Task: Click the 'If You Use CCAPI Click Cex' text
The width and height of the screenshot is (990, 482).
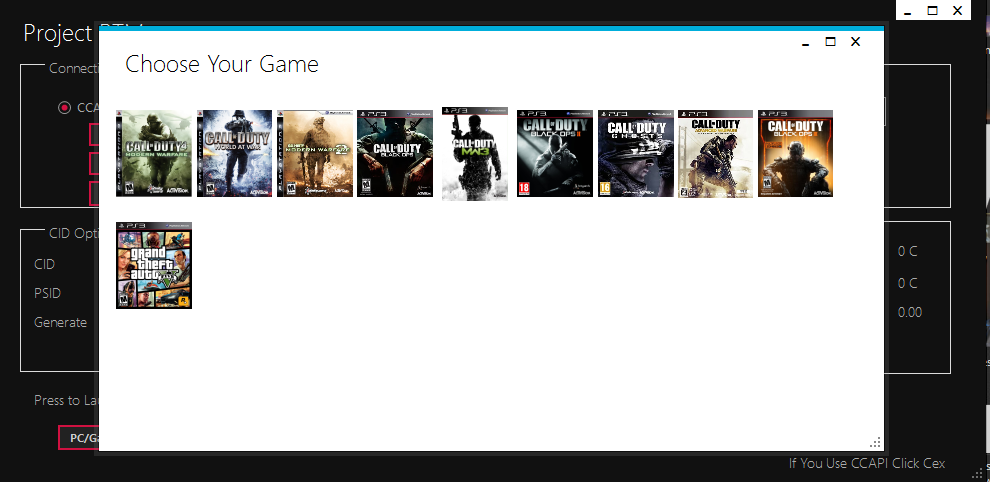Action: 867,463
